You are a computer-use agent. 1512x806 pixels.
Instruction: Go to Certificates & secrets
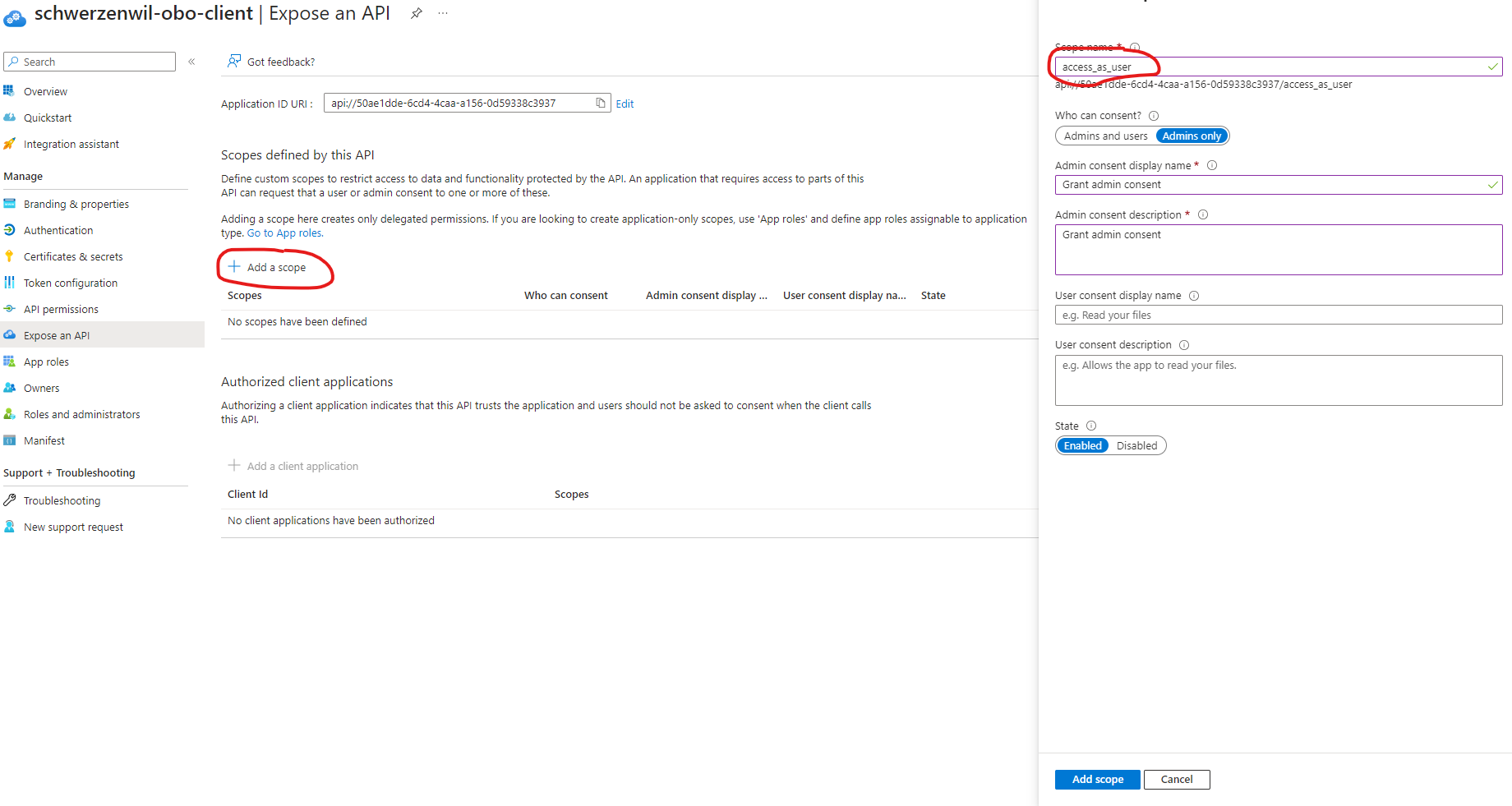pos(73,257)
